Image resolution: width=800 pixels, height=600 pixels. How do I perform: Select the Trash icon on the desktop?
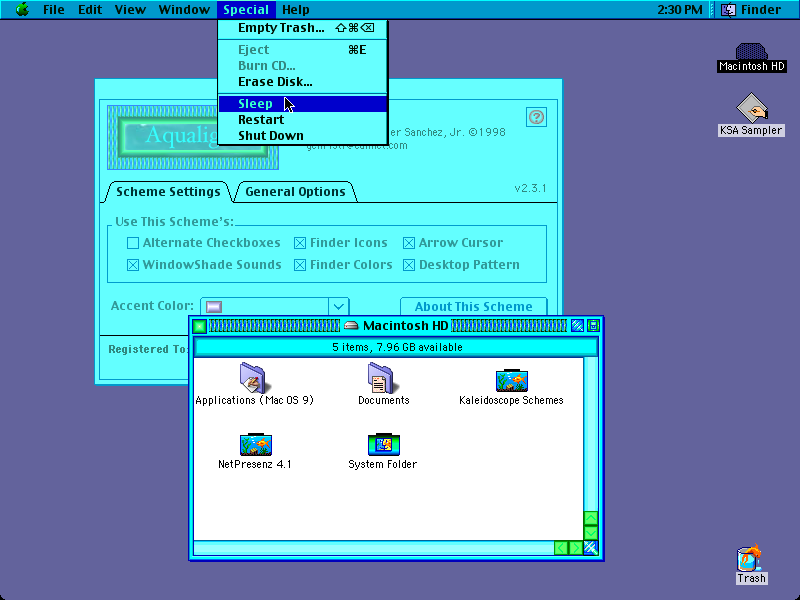749,558
